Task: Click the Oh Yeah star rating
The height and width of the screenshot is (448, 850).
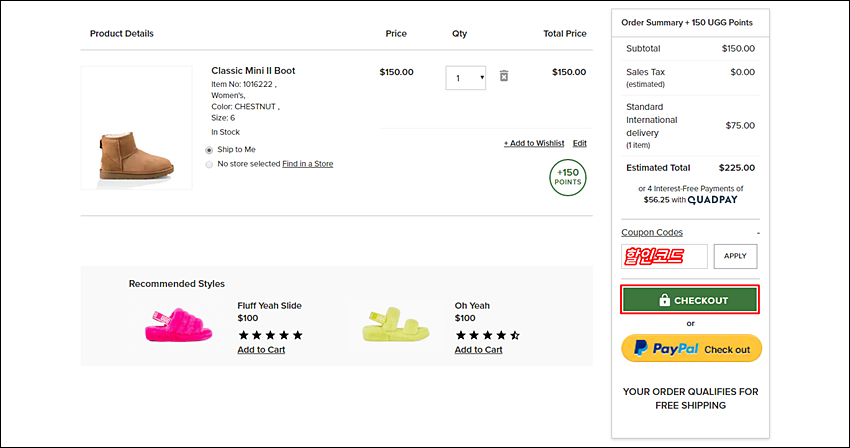Action: pos(487,335)
